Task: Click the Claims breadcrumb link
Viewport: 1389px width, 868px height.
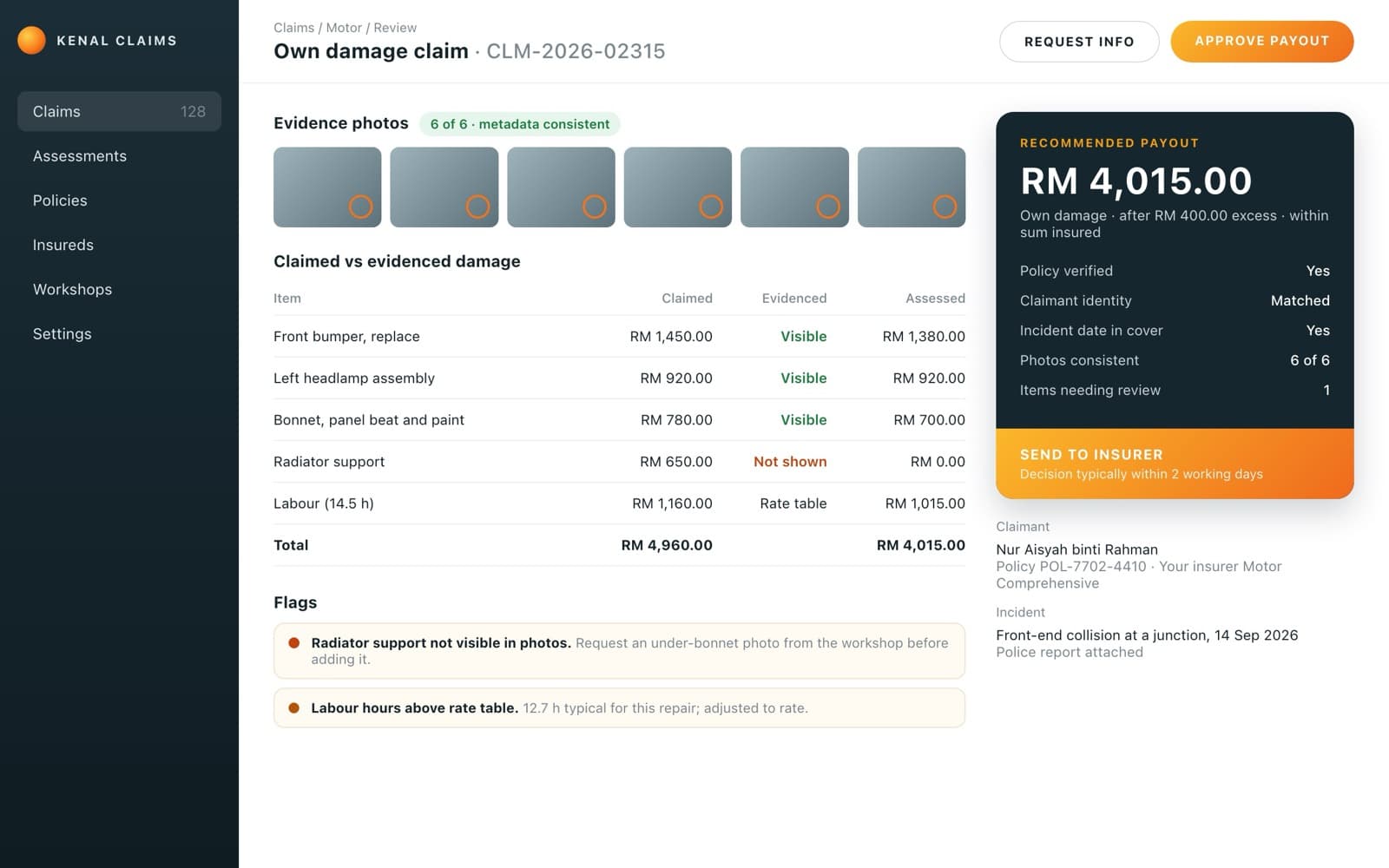Action: 293,28
